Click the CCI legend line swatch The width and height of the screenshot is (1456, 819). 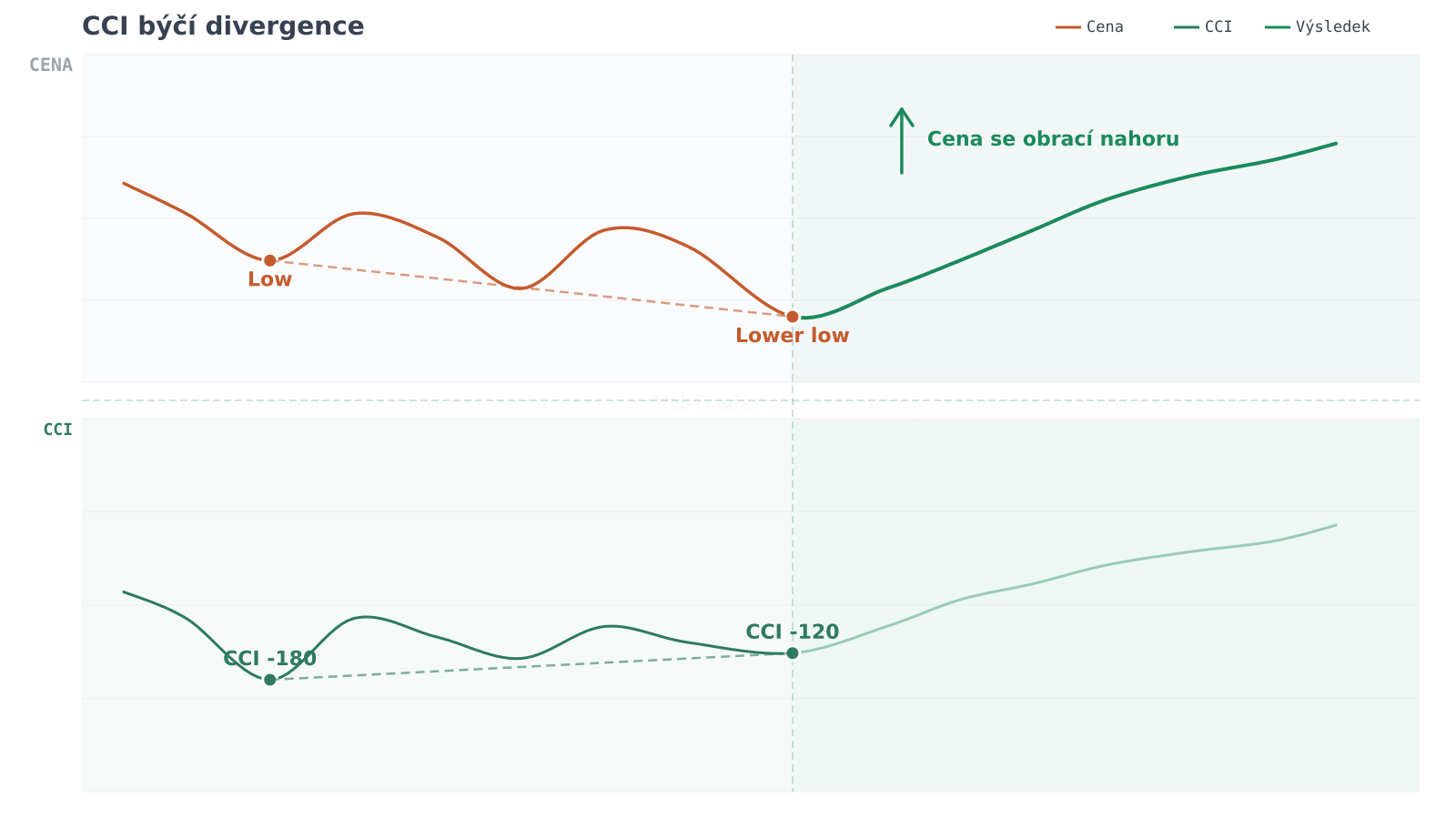click(x=1186, y=27)
